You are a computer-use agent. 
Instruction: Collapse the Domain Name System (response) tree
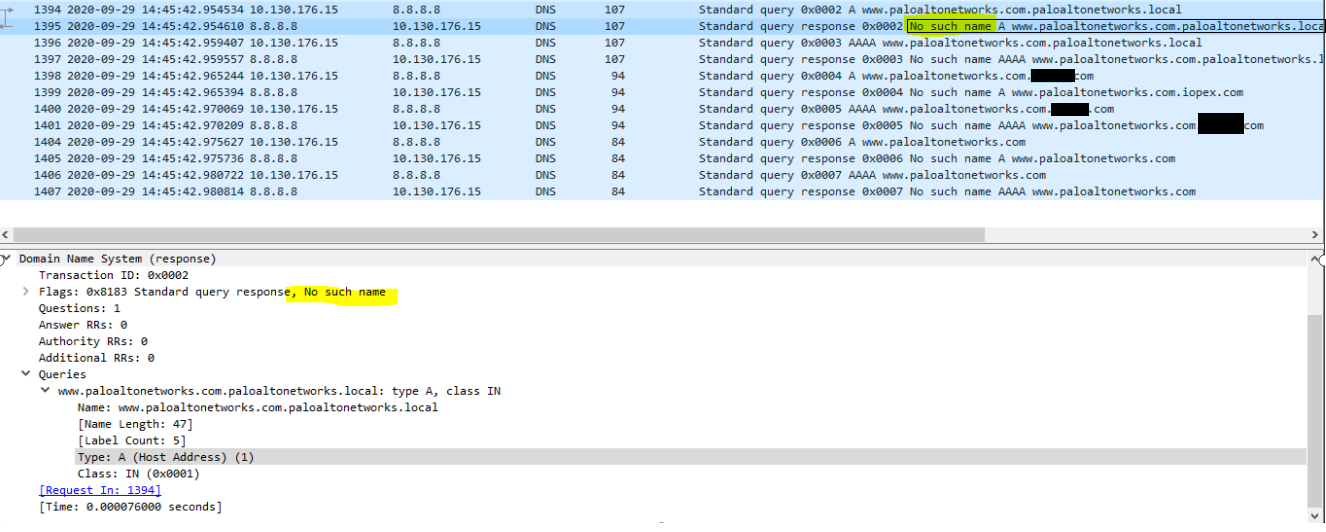[x=7, y=259]
